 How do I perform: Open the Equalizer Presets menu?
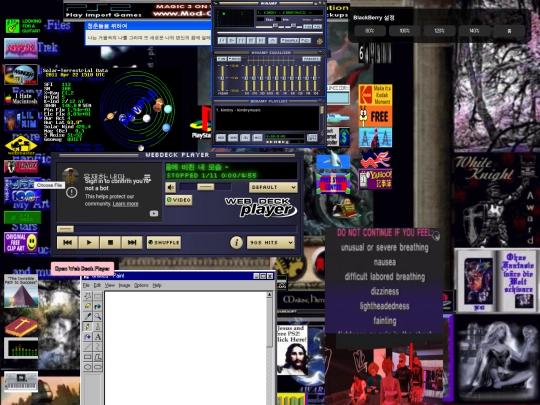311,59
